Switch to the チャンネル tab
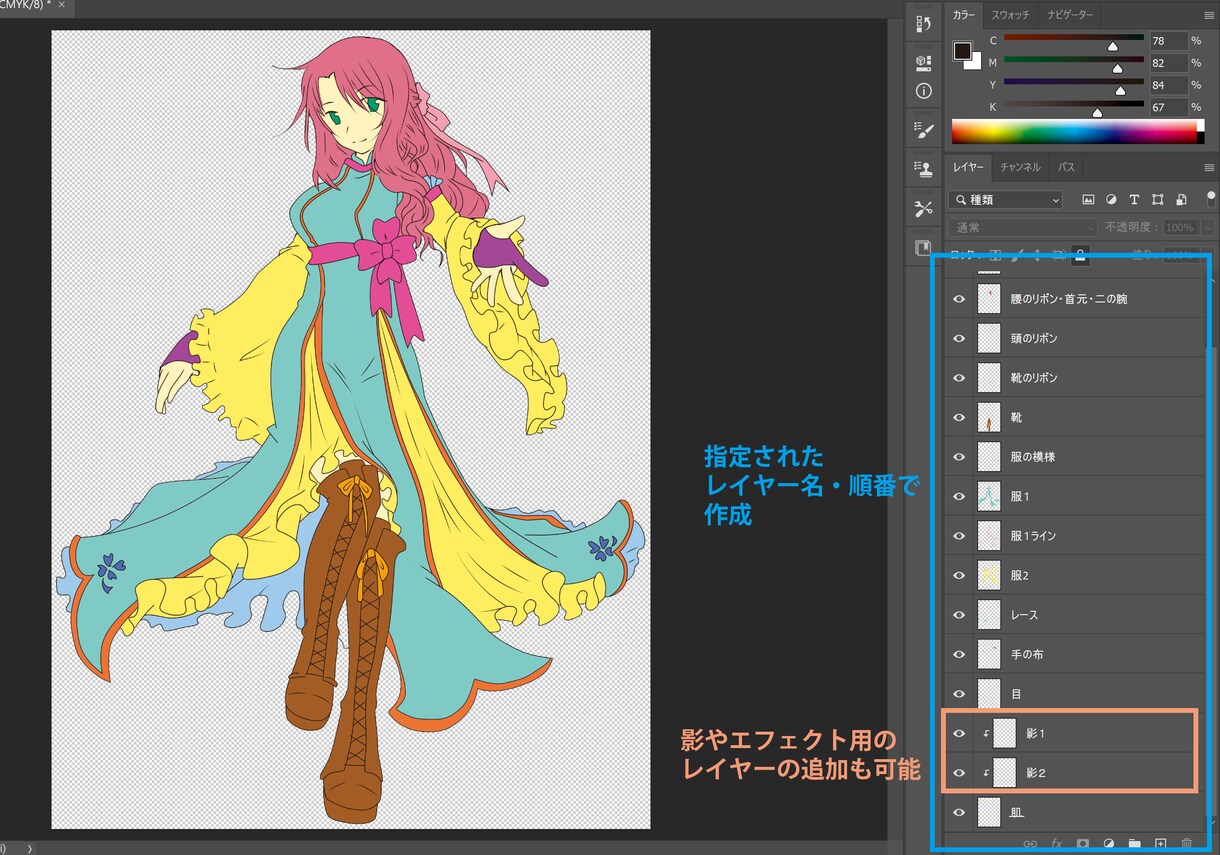 click(1020, 167)
